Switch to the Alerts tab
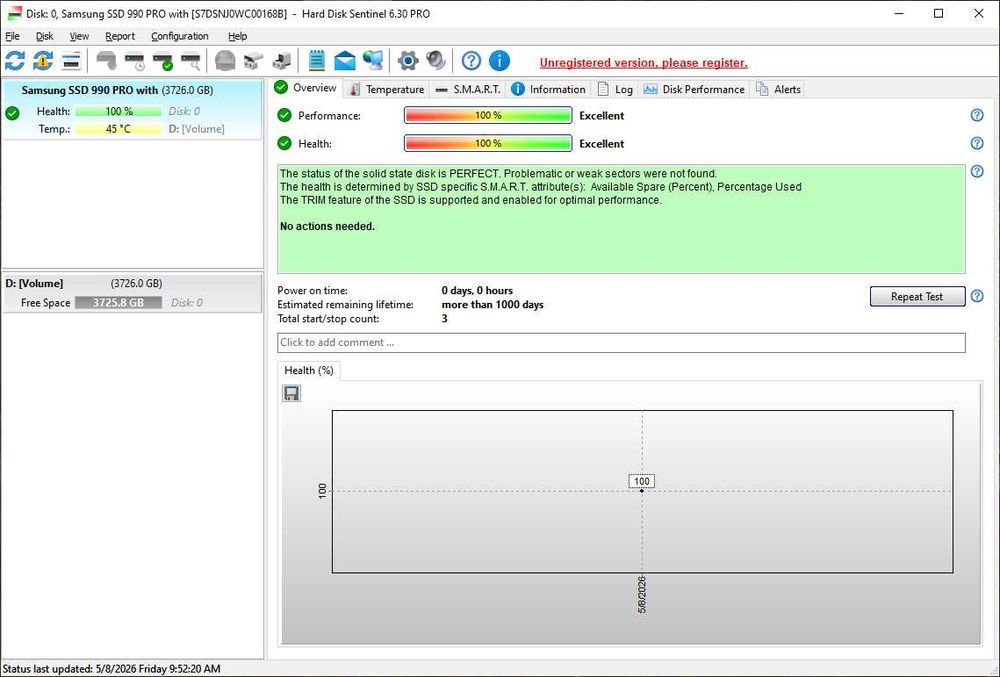 pos(778,89)
